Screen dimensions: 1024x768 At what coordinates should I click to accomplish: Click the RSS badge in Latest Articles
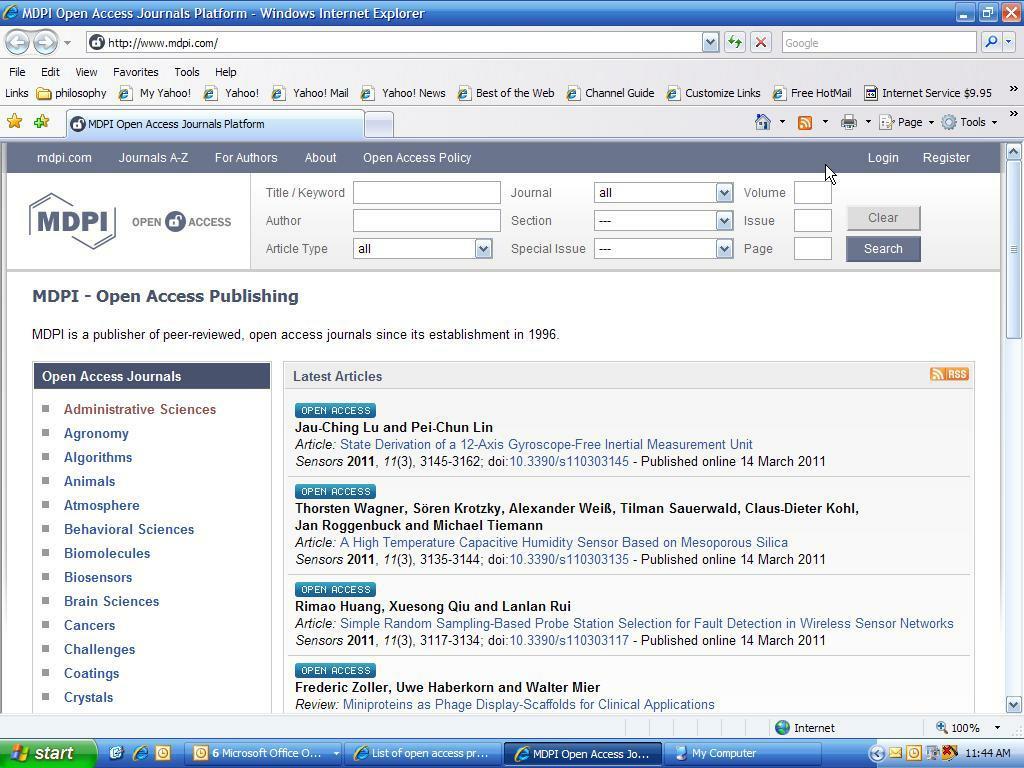[x=949, y=374]
